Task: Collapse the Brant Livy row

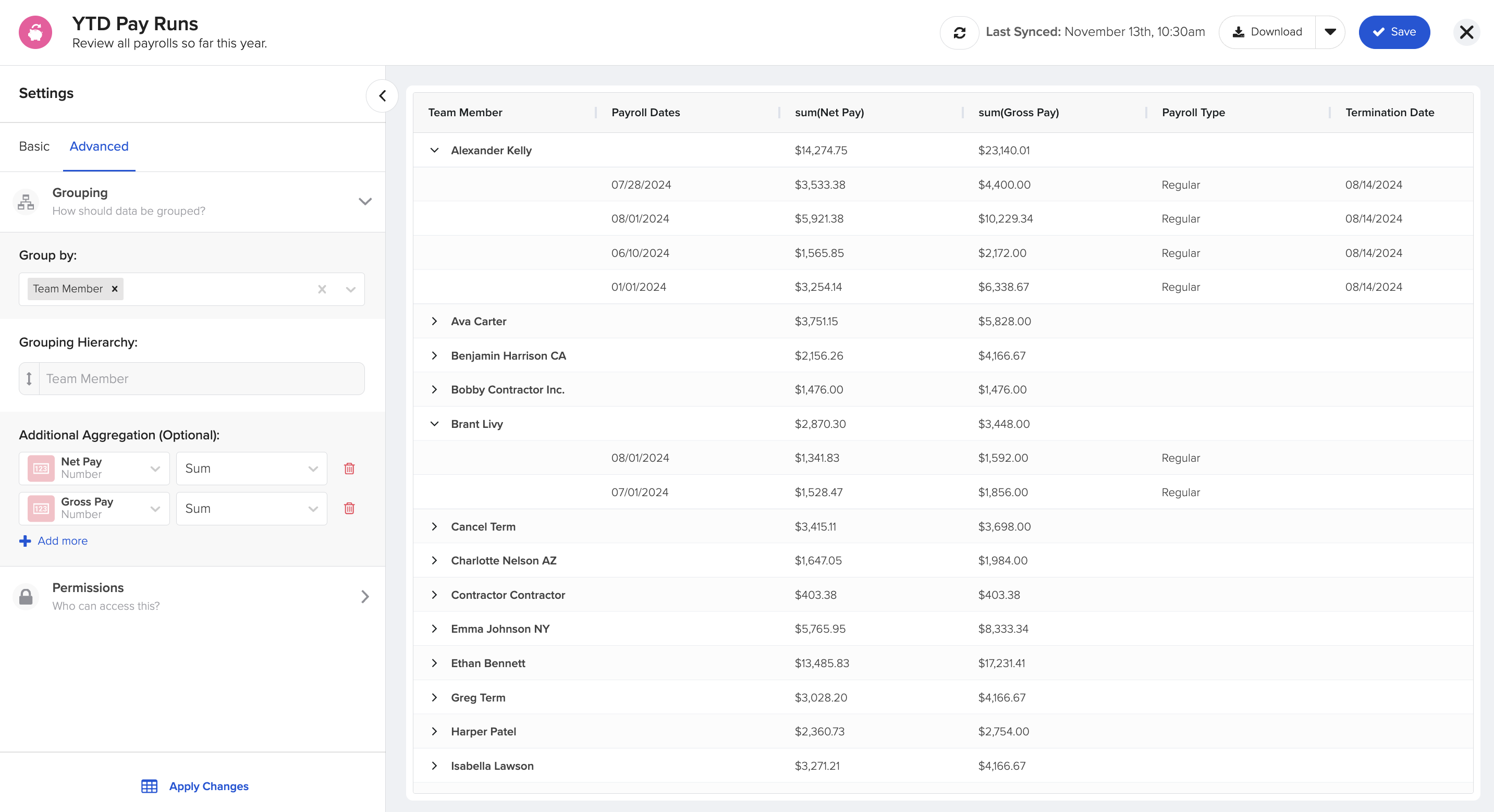Action: tap(434, 424)
